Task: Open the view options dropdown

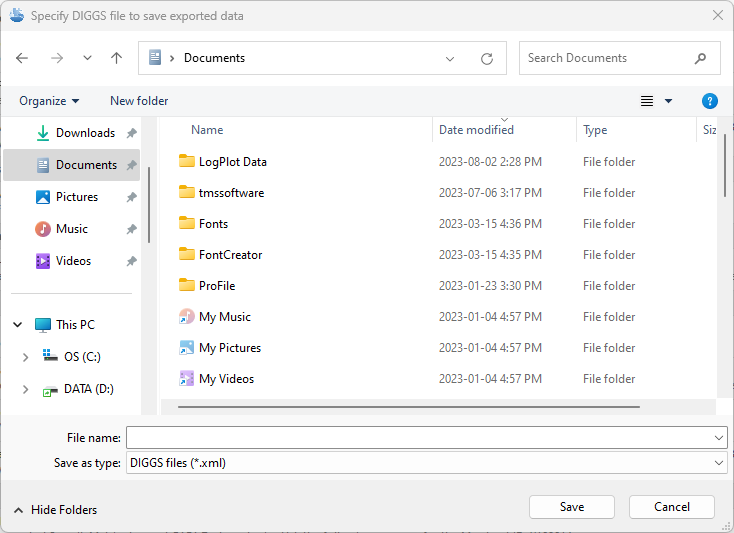Action: [668, 101]
